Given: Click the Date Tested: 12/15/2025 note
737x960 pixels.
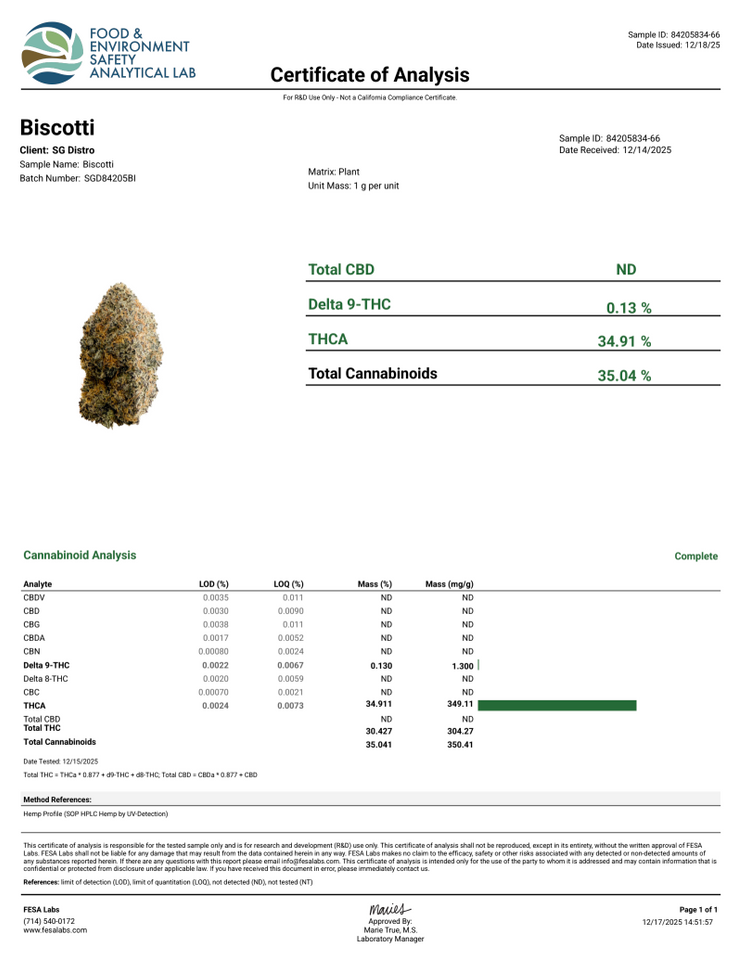Looking at the screenshot, I should click(x=61, y=762).
